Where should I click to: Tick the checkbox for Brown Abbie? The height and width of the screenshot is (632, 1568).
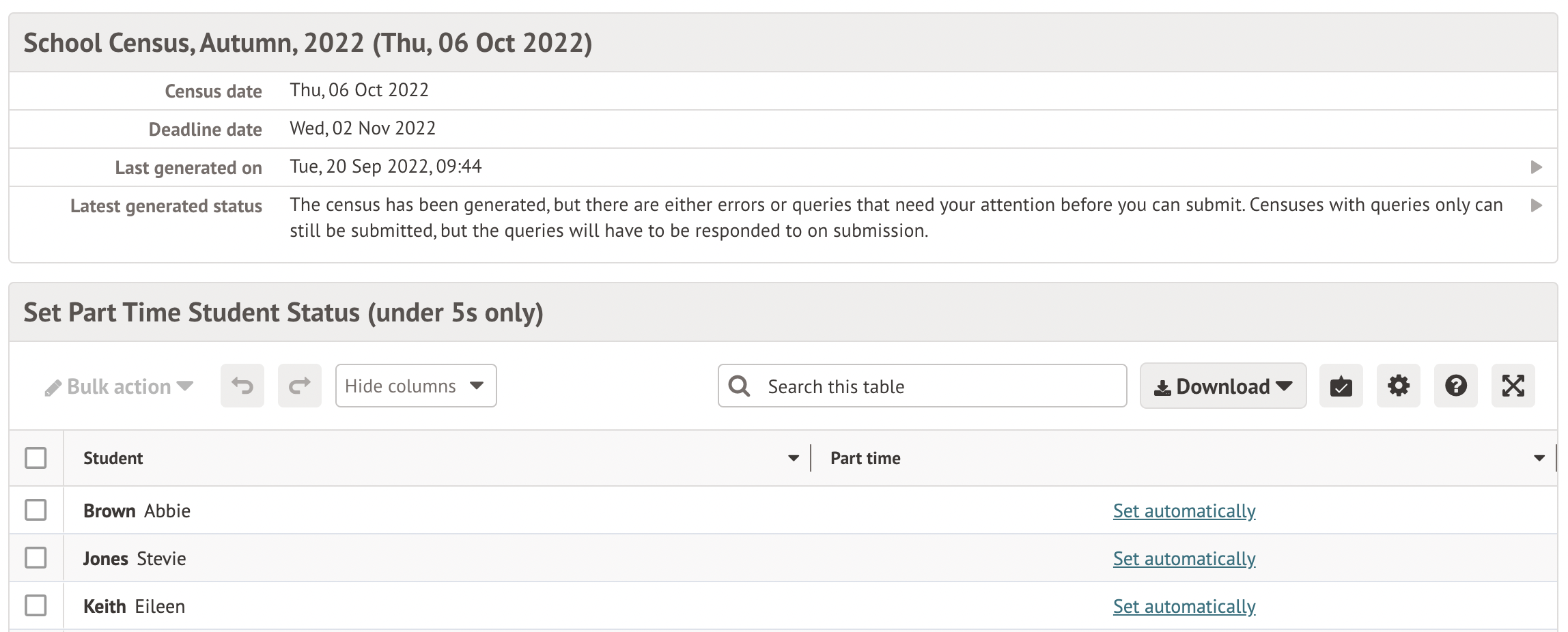36,510
